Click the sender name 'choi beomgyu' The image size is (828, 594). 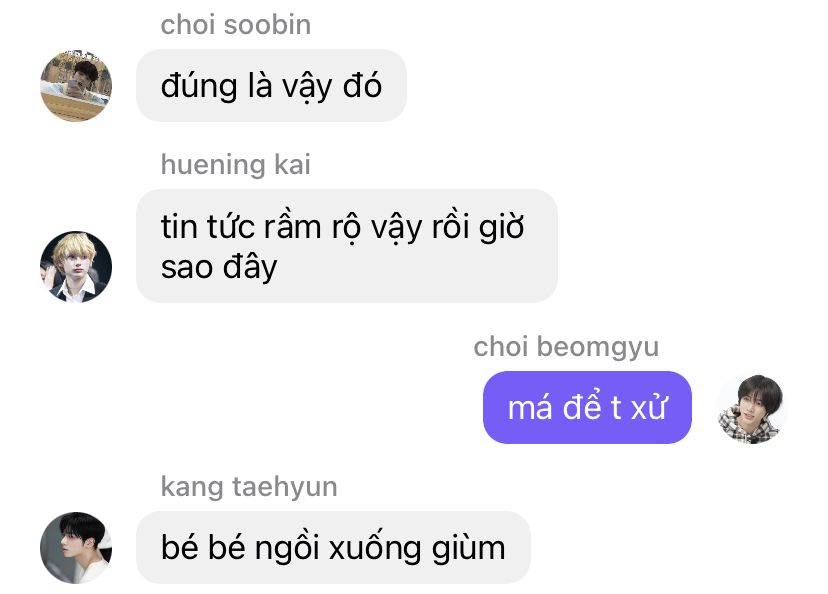pos(566,347)
